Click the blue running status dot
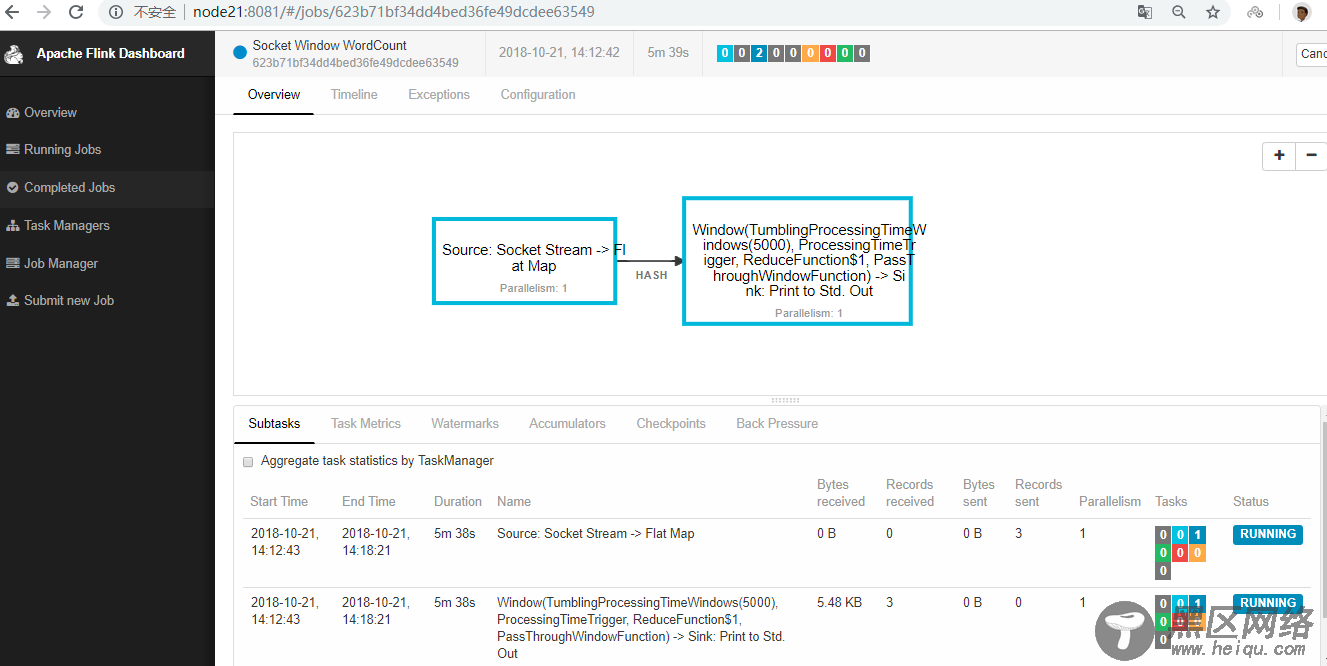Viewport: 1327px width, 666px height. [x=240, y=53]
